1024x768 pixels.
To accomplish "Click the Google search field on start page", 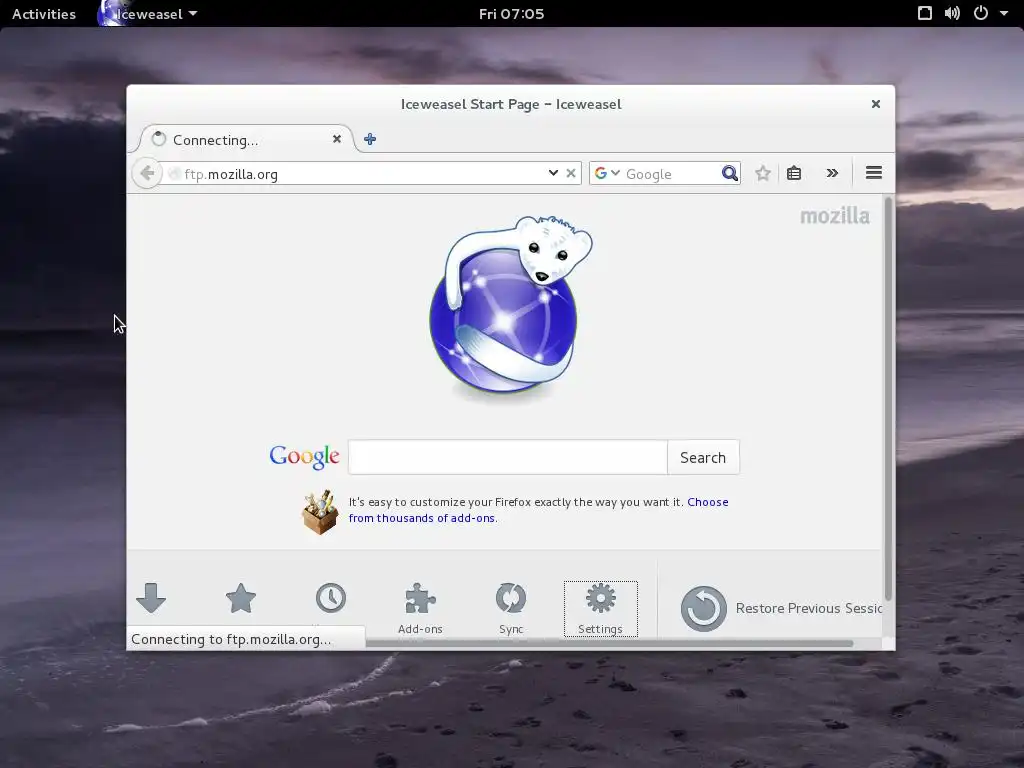I will click(x=508, y=457).
